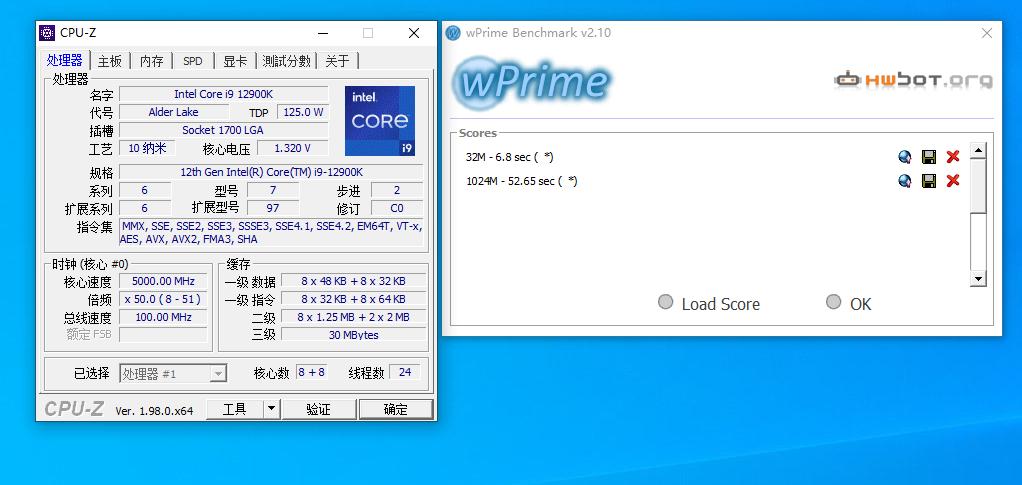
Task: Click the name field Intel Core i9 12900K
Action: 224,95
